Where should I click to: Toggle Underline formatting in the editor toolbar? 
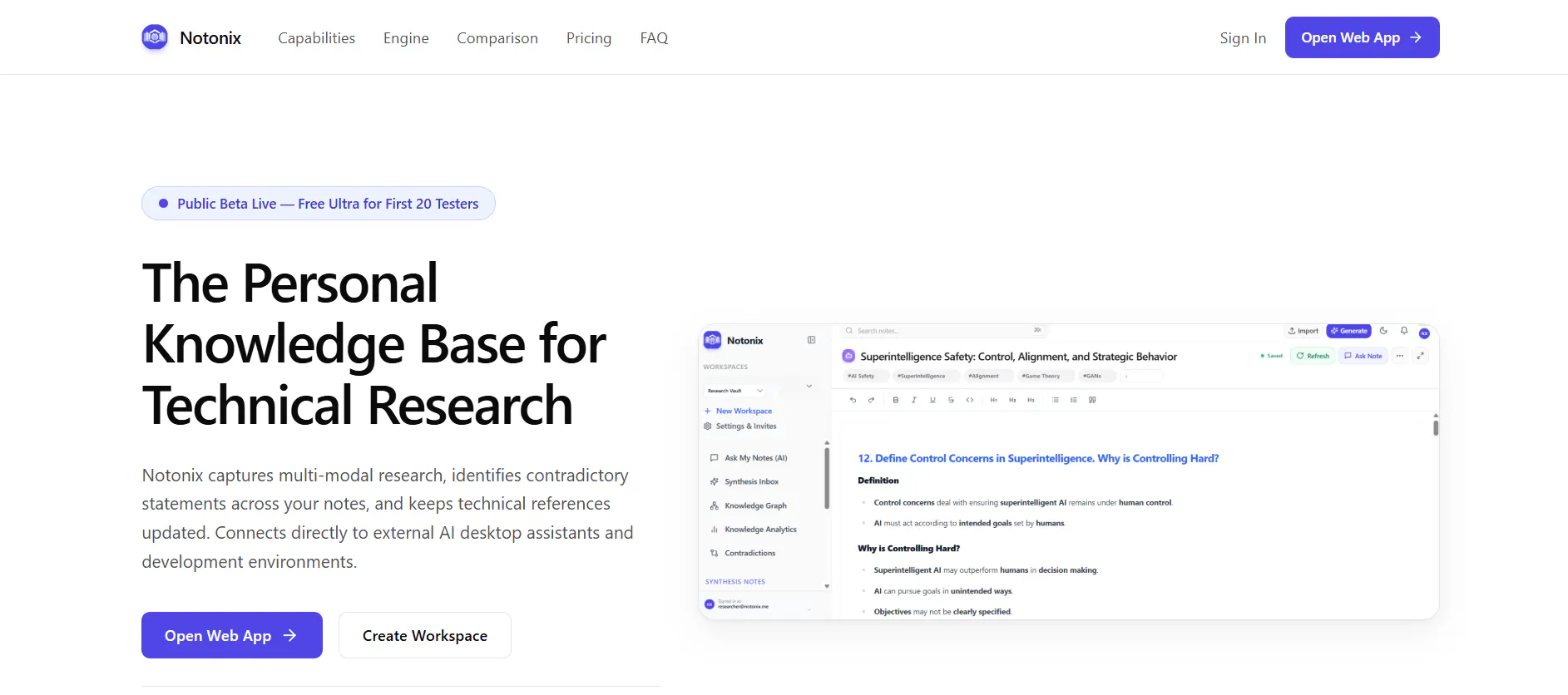click(x=932, y=400)
